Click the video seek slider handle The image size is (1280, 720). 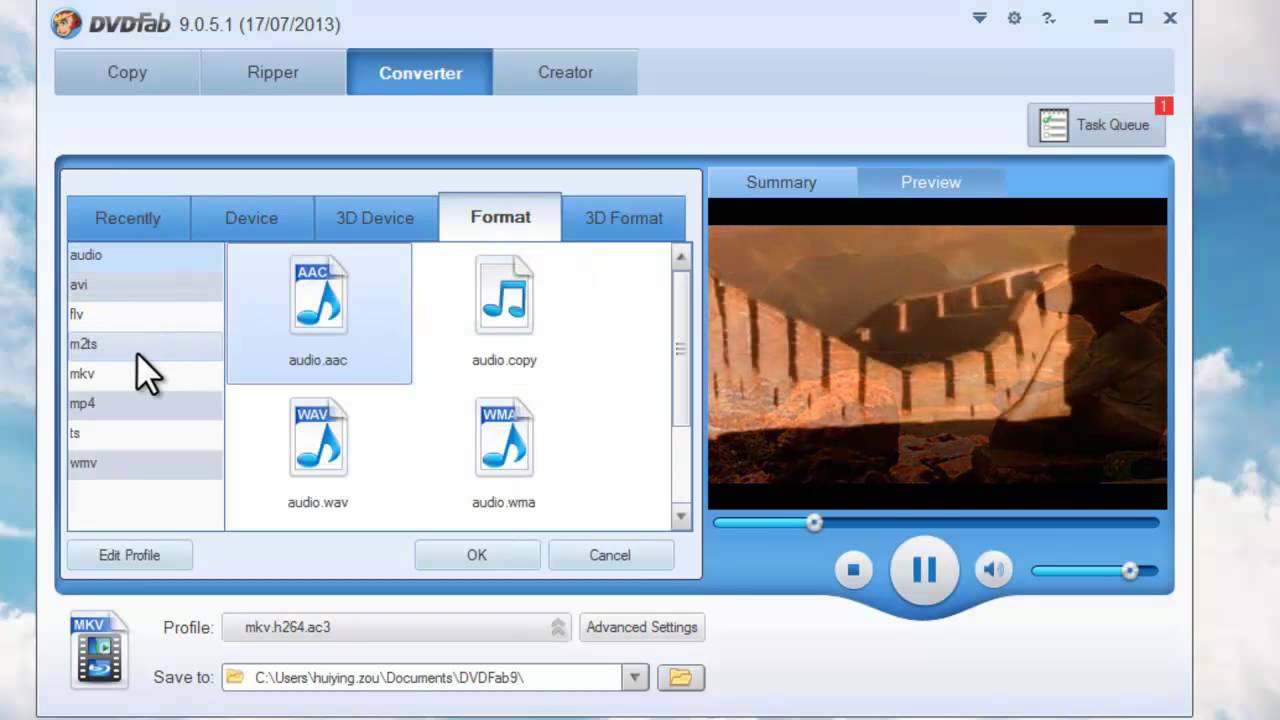(814, 522)
